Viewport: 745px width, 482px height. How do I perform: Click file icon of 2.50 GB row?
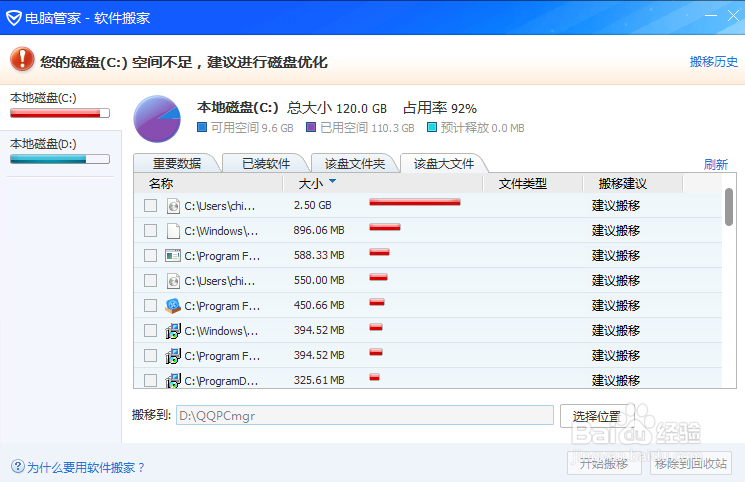pos(173,206)
